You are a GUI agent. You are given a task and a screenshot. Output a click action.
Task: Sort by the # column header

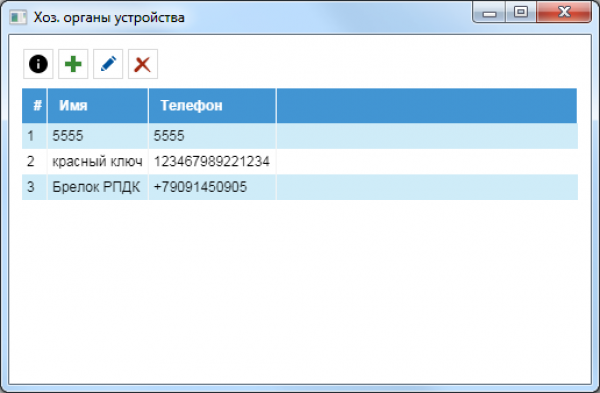point(34,106)
